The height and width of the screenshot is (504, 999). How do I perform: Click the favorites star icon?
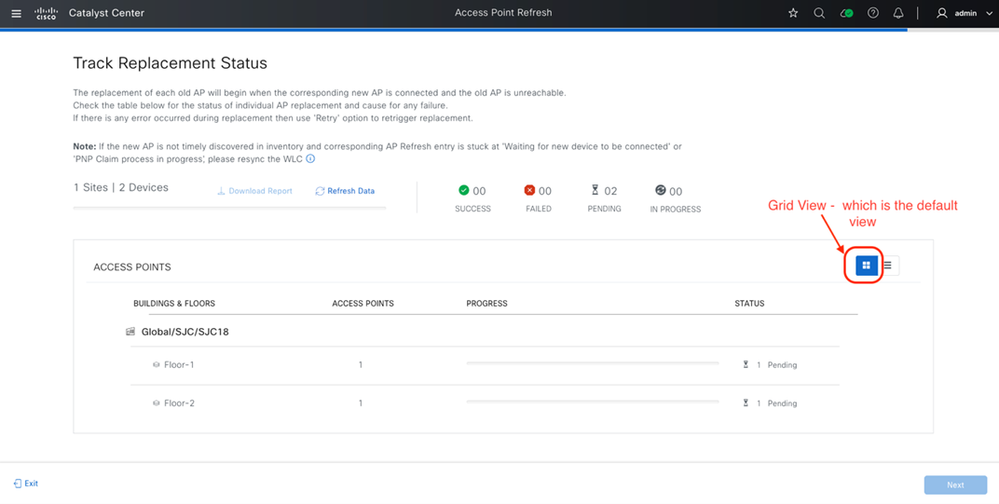click(x=793, y=13)
